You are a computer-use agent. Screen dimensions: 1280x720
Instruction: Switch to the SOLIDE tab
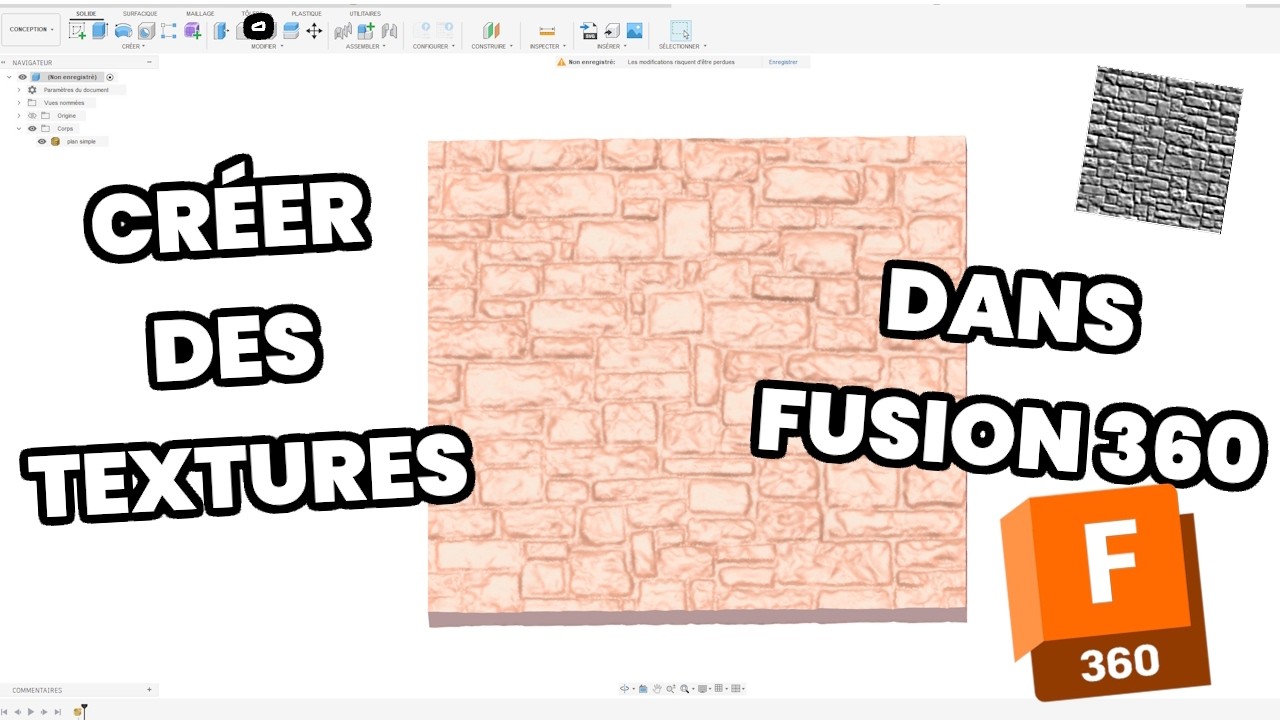coord(86,13)
